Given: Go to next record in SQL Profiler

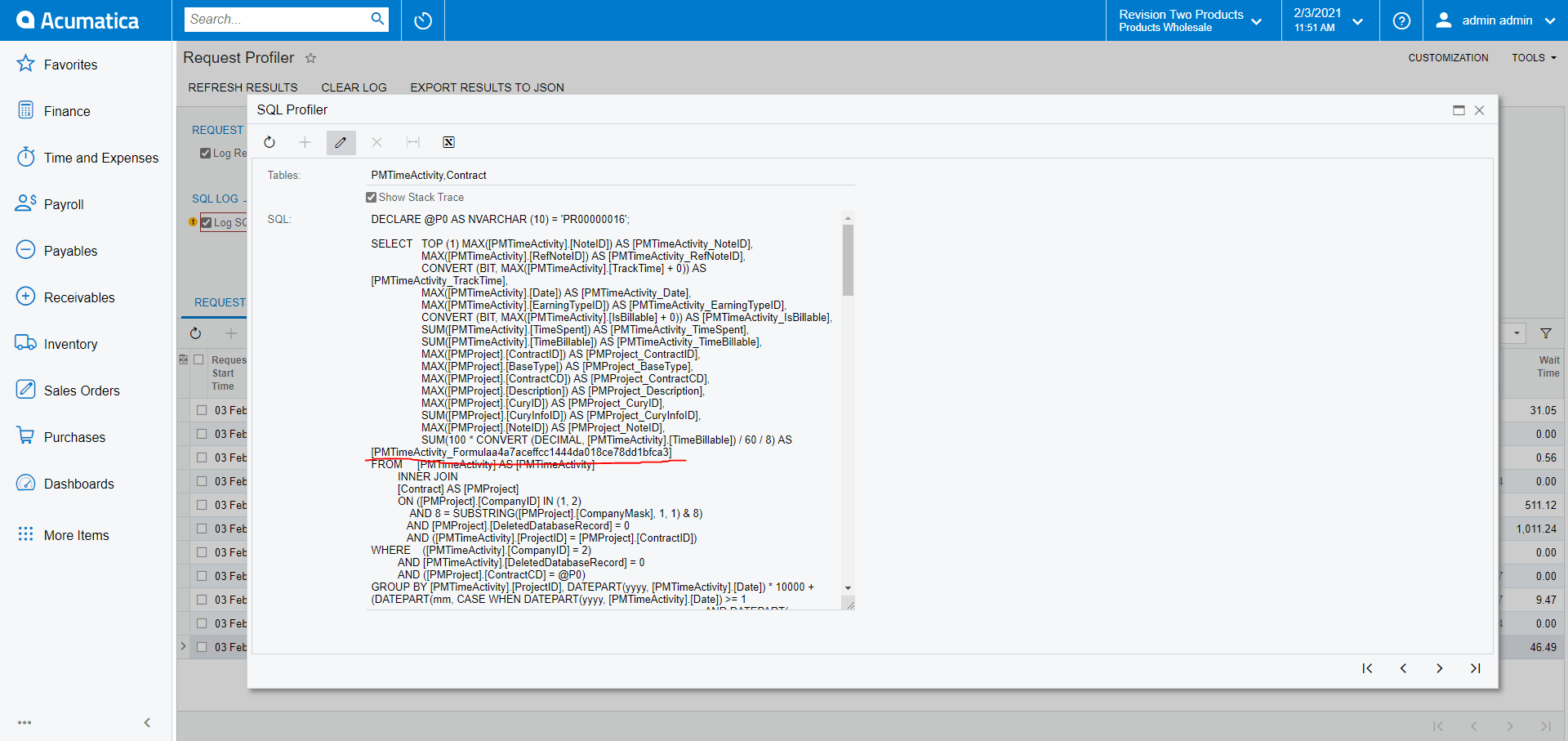Looking at the screenshot, I should (x=1439, y=668).
